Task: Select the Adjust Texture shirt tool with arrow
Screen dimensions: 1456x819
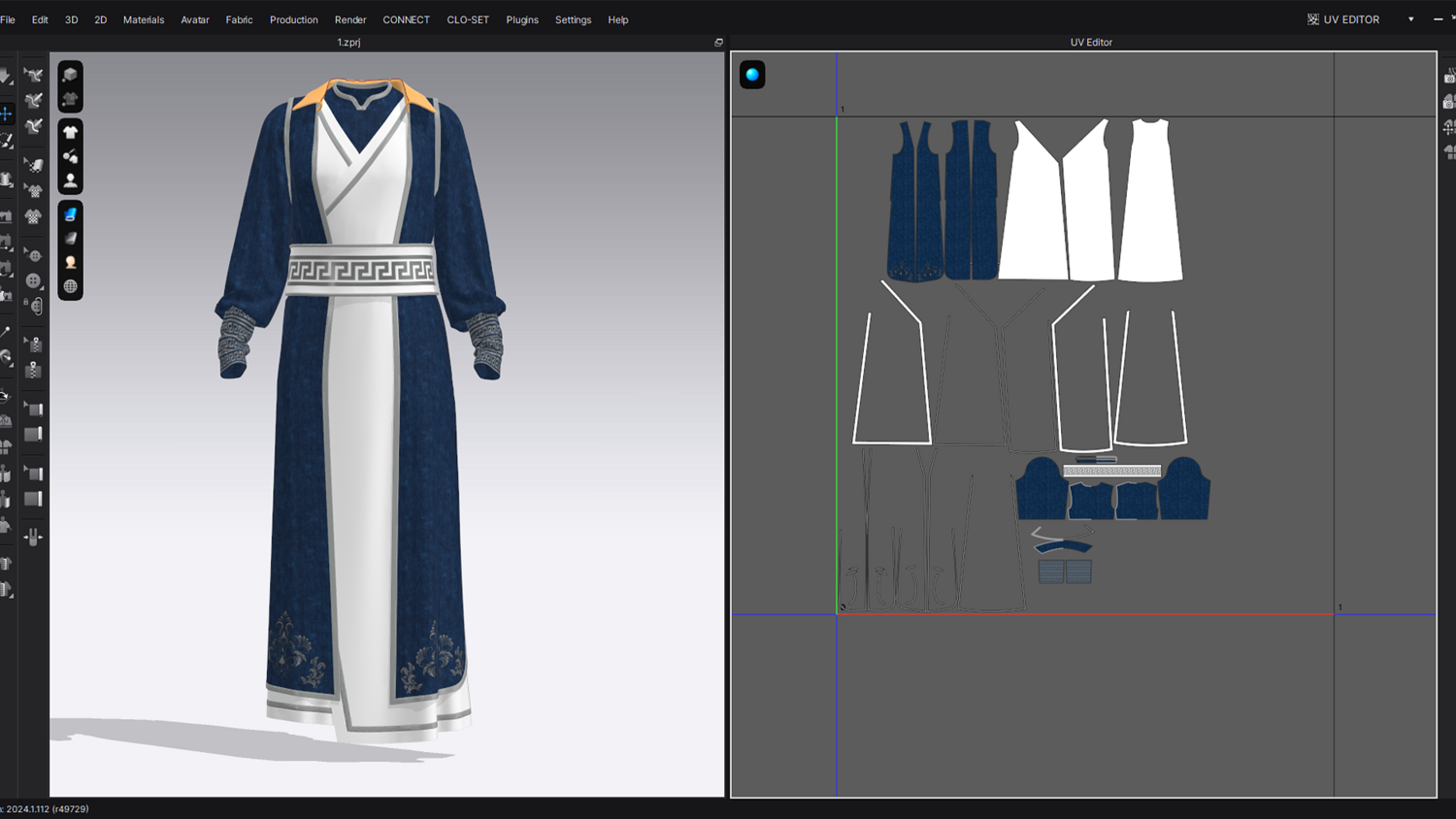Action: click(x=34, y=191)
